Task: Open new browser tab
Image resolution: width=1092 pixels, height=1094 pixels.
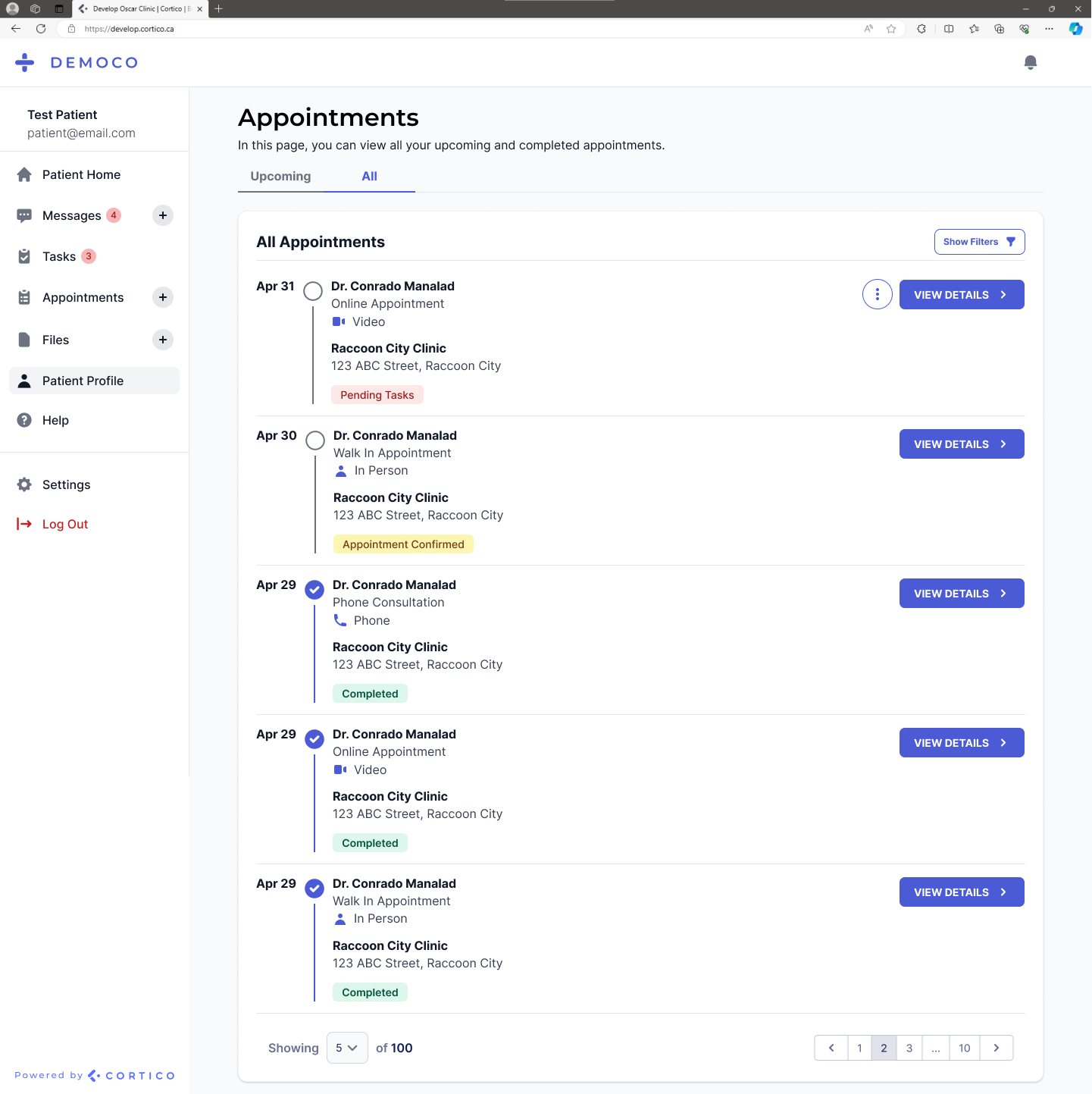Action: pos(218,8)
